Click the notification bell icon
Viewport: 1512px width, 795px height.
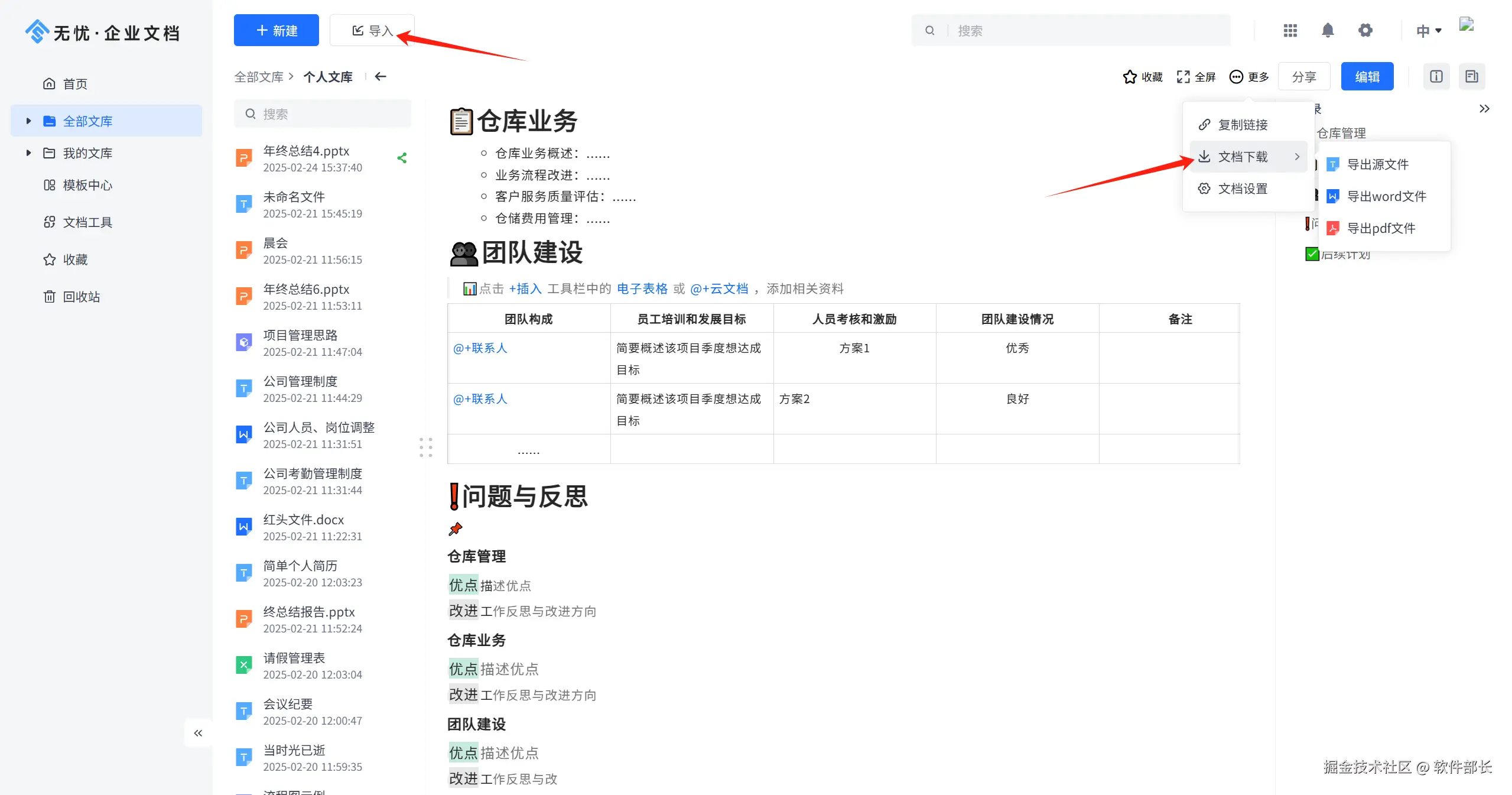coord(1327,30)
